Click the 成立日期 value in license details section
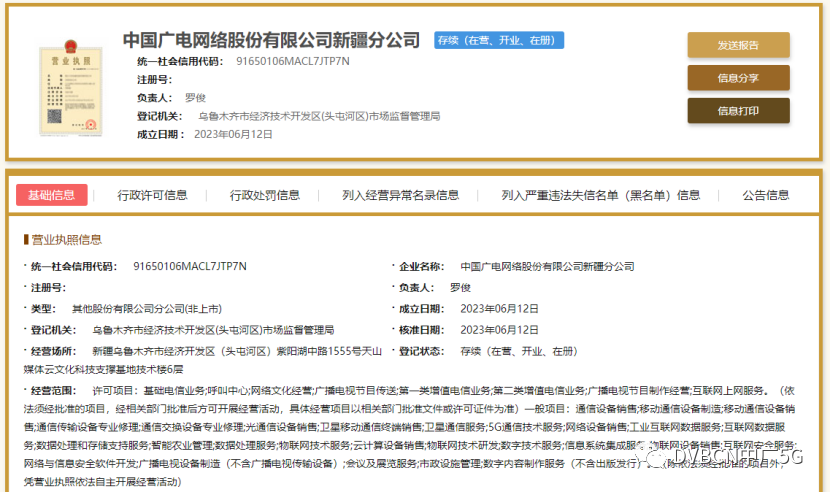Screen dimensions: 830x492 point(499,309)
